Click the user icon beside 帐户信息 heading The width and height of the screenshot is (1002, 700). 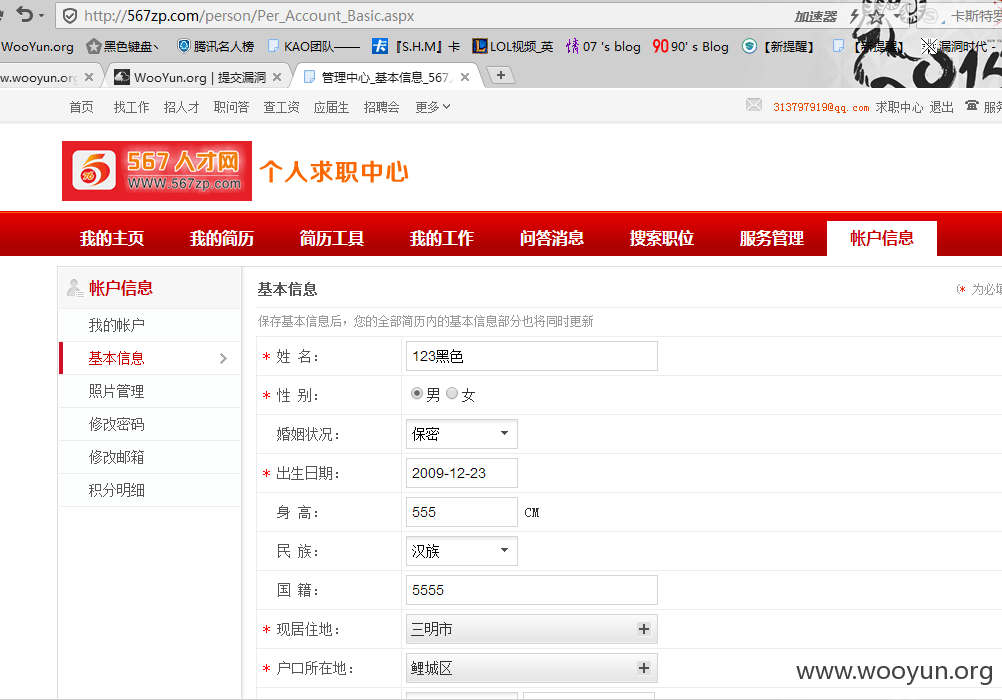(x=75, y=288)
